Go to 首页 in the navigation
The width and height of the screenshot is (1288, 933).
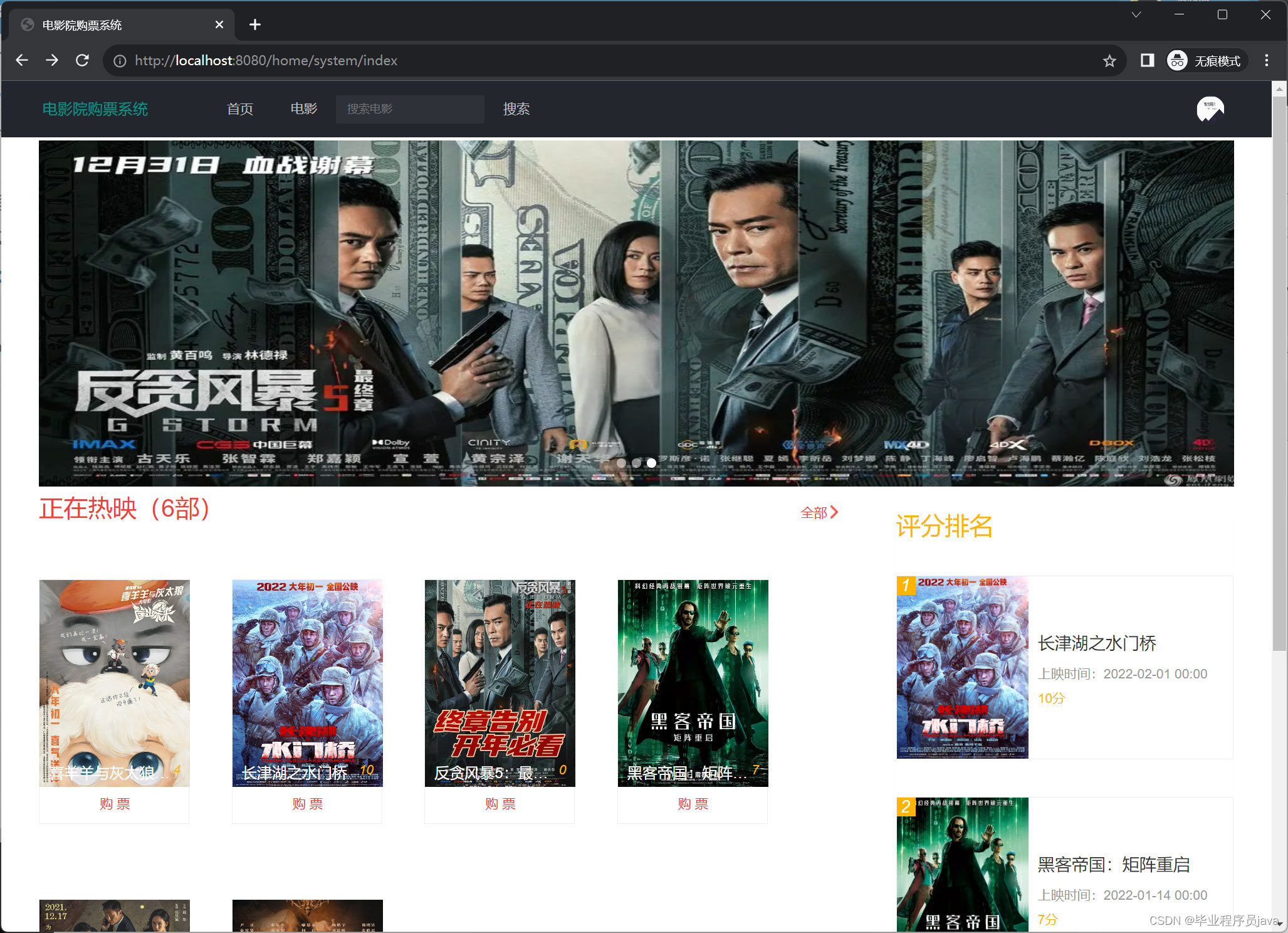pyautogui.click(x=239, y=109)
